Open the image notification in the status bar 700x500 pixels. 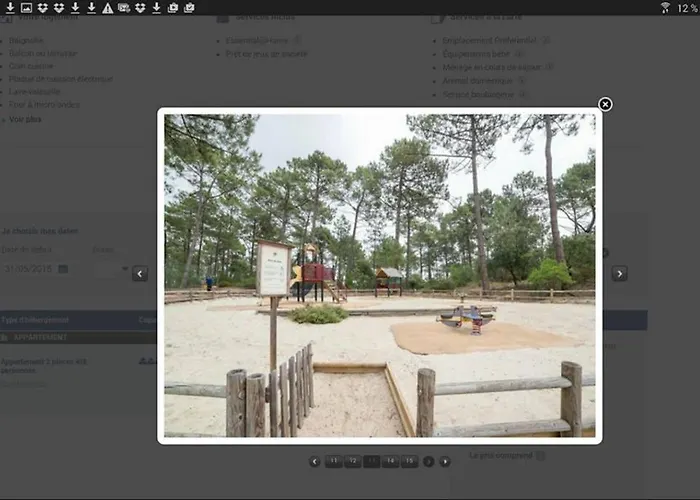click(x=26, y=8)
